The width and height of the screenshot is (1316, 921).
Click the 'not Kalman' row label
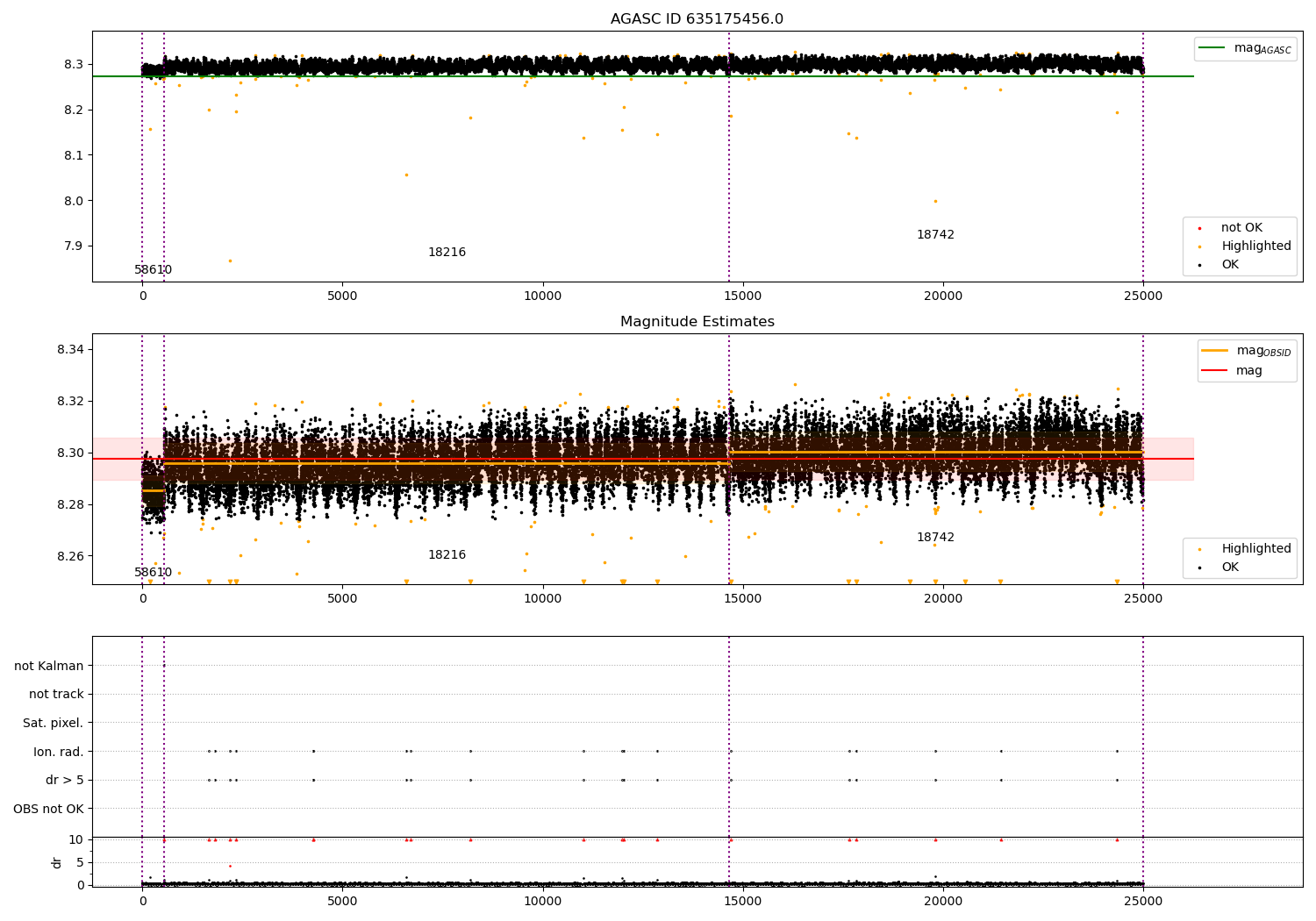coord(49,667)
